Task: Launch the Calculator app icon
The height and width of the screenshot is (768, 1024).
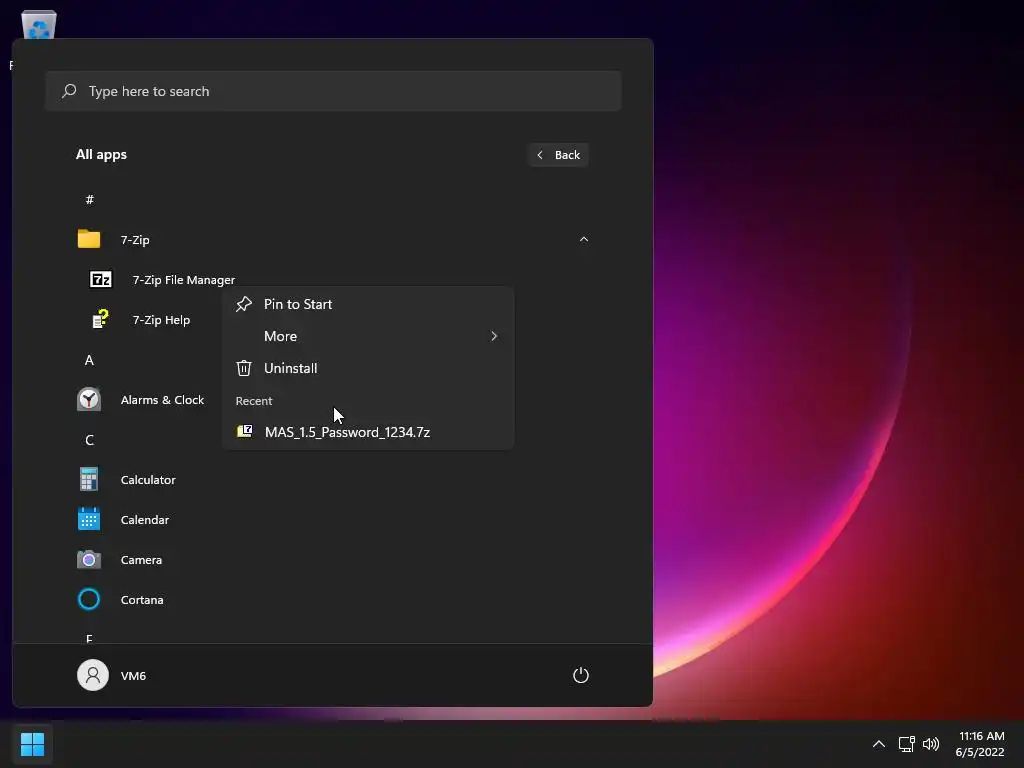Action: 89,479
